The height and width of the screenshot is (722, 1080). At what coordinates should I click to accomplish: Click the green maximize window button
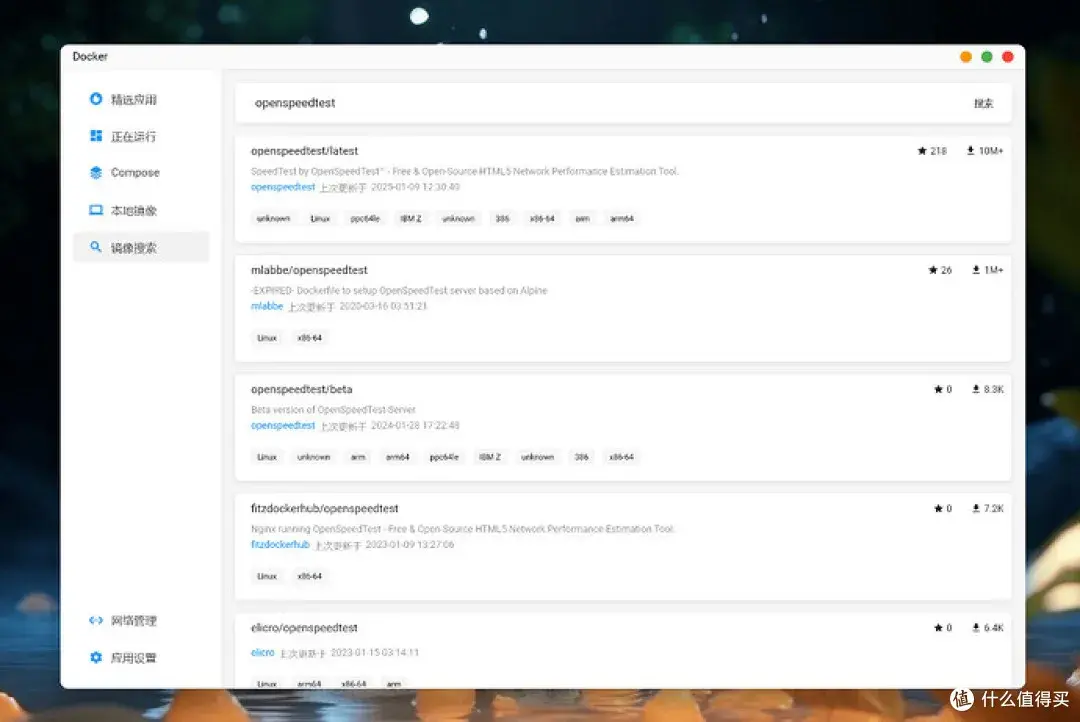coord(986,56)
